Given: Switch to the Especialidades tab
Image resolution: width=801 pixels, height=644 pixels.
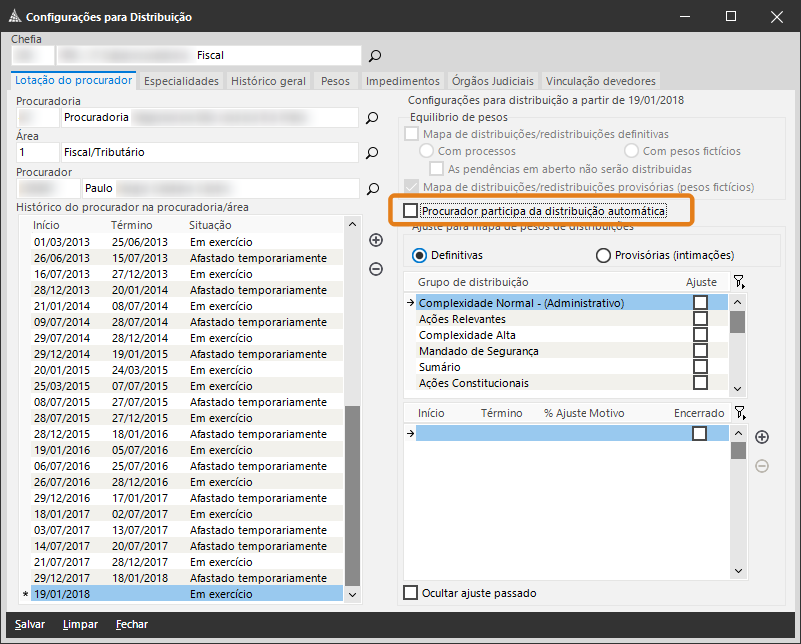Looking at the screenshot, I should coord(181,81).
